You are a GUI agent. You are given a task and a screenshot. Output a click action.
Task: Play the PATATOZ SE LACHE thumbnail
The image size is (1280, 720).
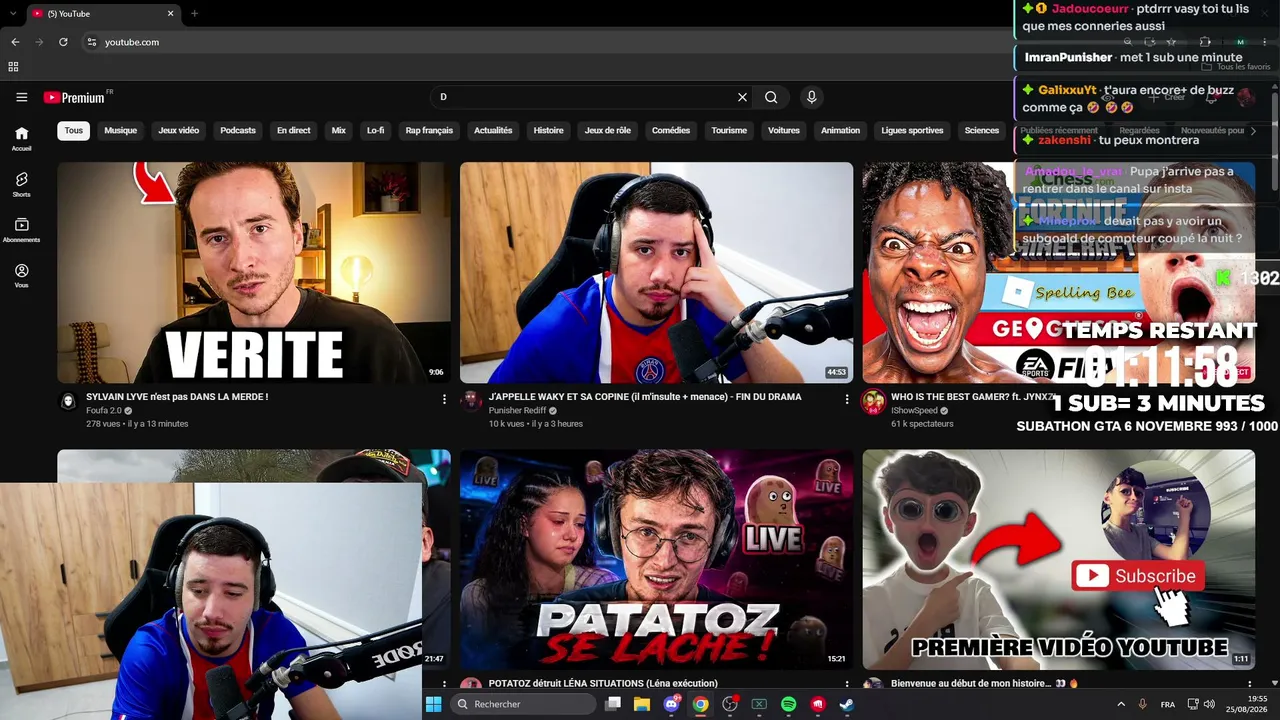click(656, 559)
